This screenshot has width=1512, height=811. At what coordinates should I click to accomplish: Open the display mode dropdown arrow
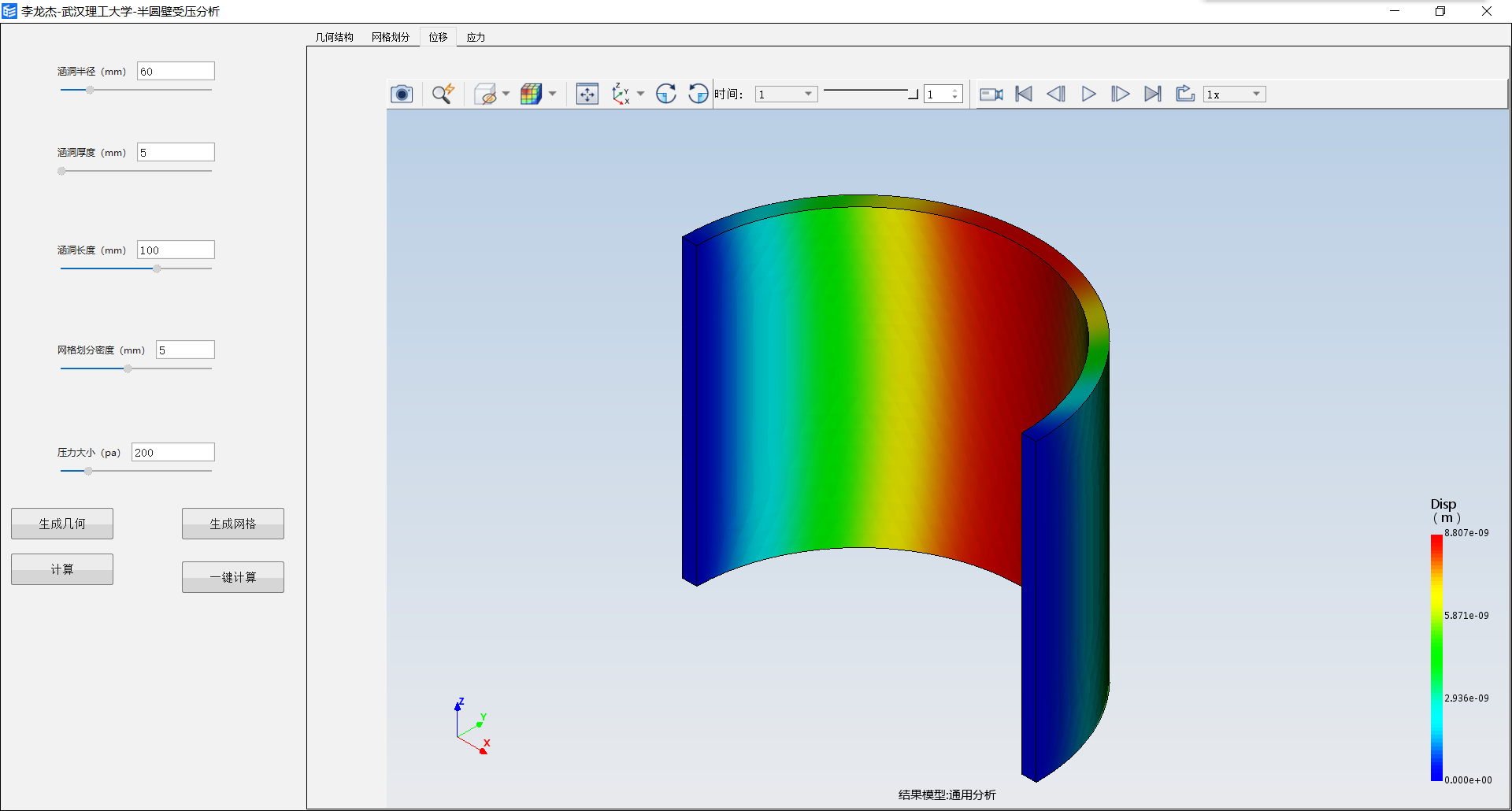click(x=506, y=94)
